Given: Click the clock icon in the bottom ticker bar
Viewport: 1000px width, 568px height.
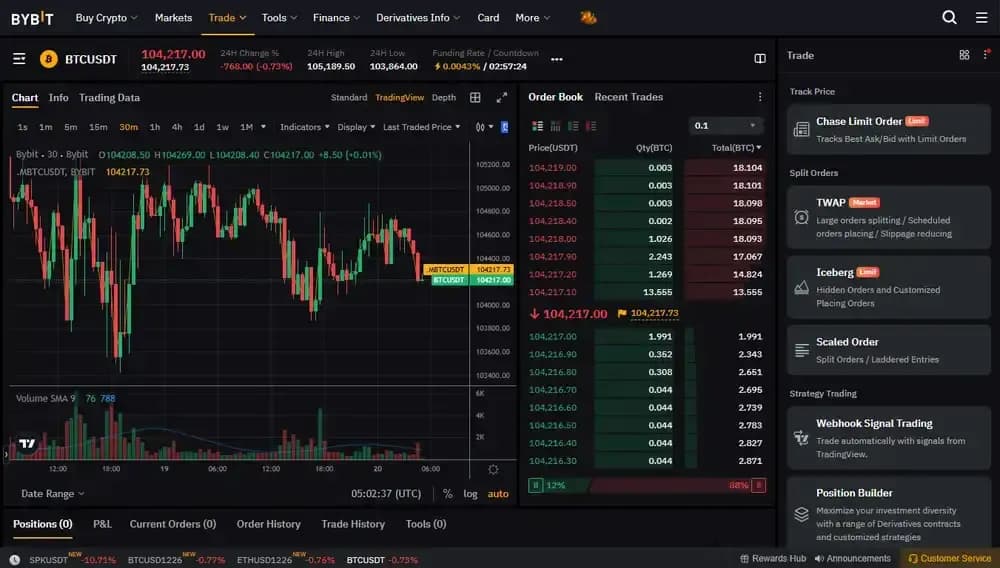Looking at the screenshot, I should 15,560.
